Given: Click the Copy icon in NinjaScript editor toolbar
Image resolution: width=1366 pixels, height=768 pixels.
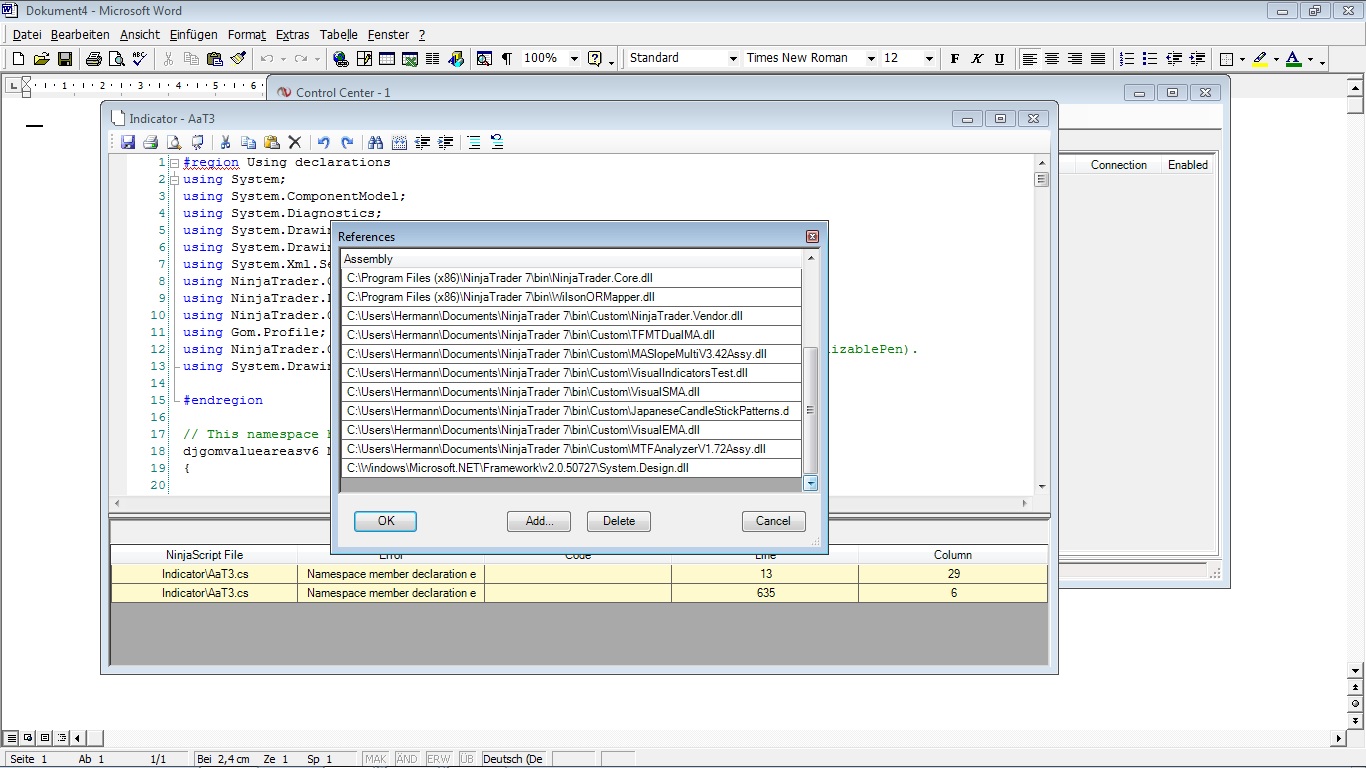Looking at the screenshot, I should 248,143.
